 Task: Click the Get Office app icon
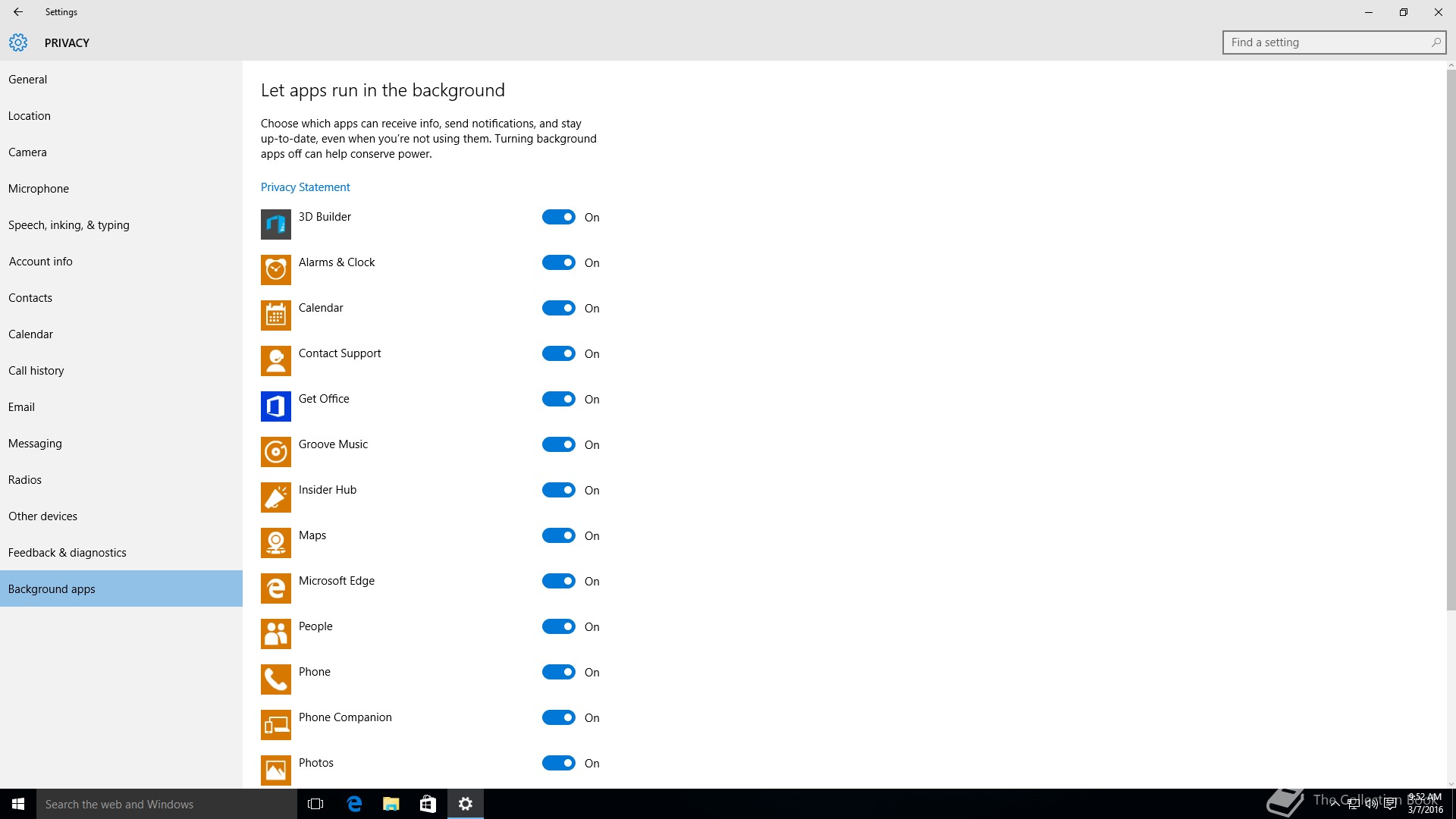[276, 406]
